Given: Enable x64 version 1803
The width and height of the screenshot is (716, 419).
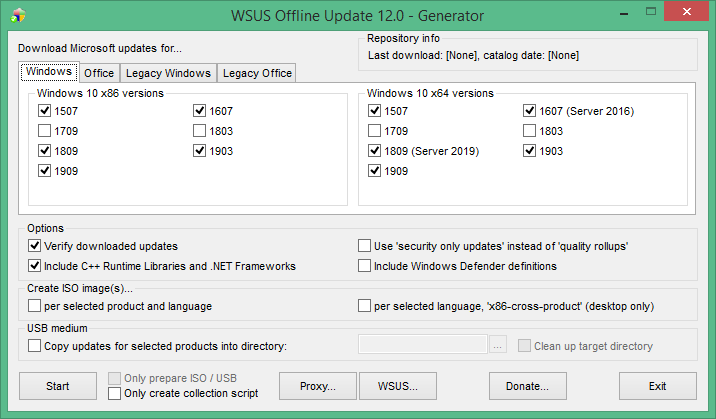Looking at the screenshot, I should coord(529,131).
